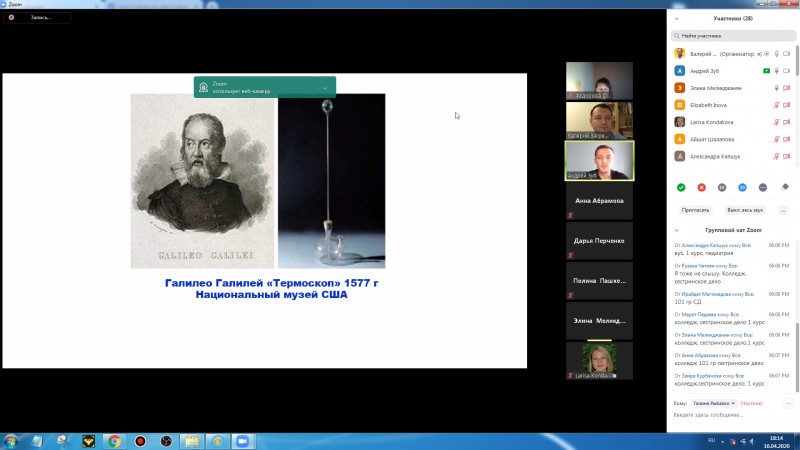The width and height of the screenshot is (800, 450).
Task: Open Google Chrome from the taskbar
Action: (114, 441)
